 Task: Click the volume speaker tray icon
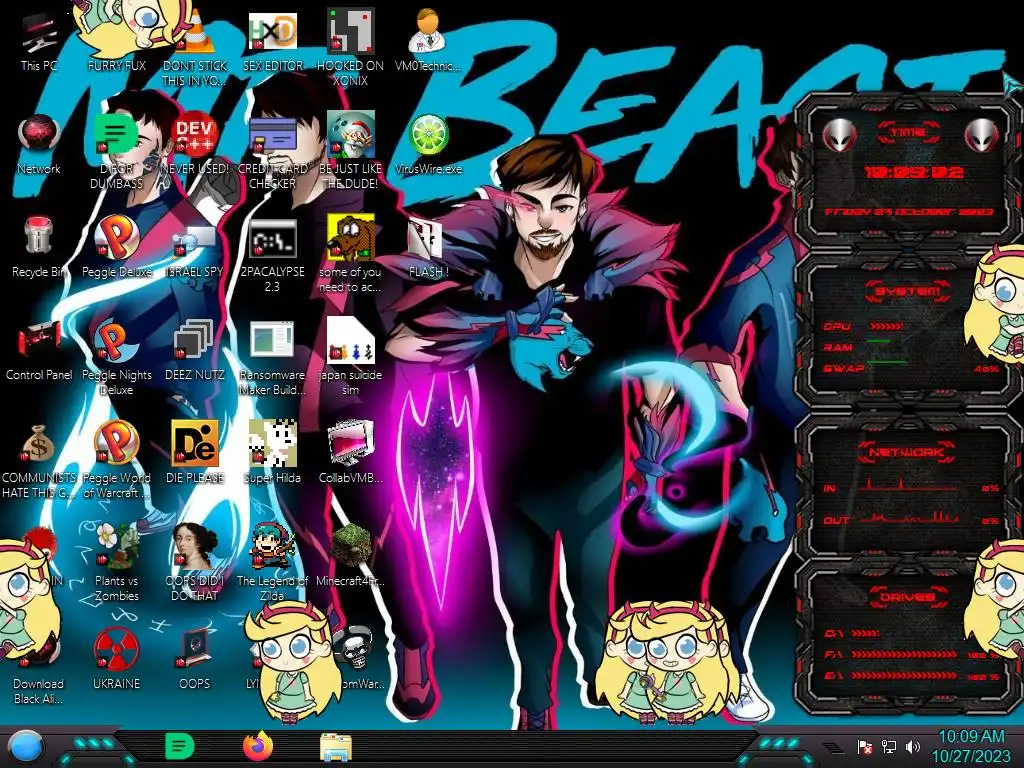(913, 746)
